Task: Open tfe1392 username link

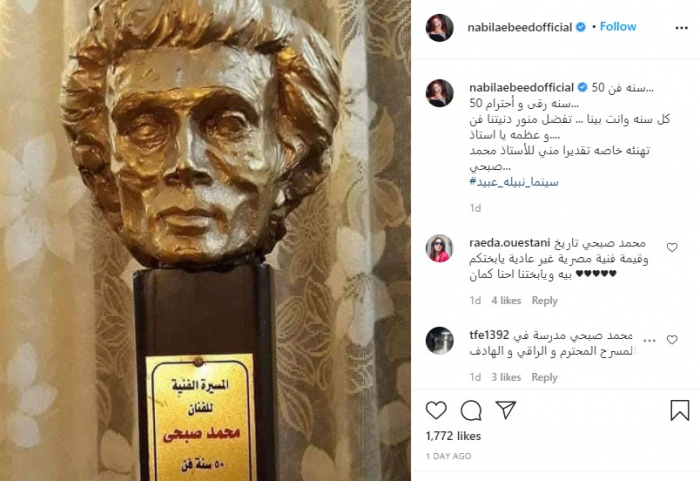Action: [x=489, y=335]
